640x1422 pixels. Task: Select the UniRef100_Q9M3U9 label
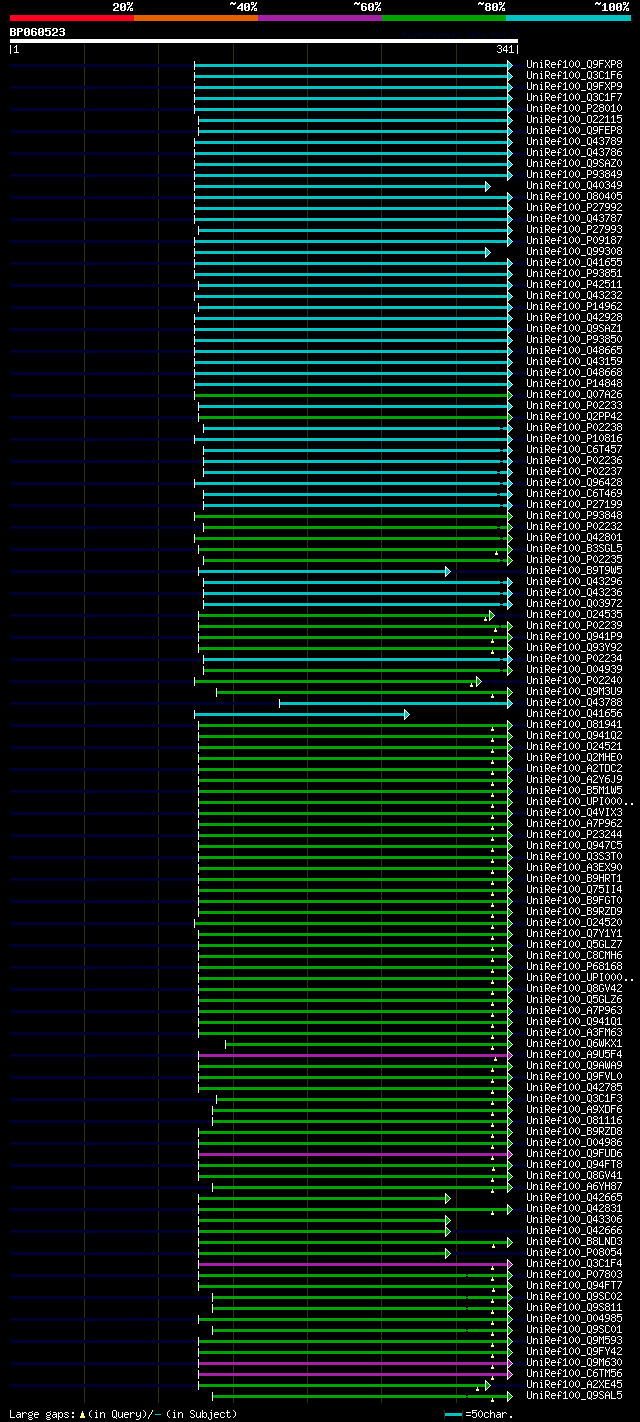pos(574,692)
